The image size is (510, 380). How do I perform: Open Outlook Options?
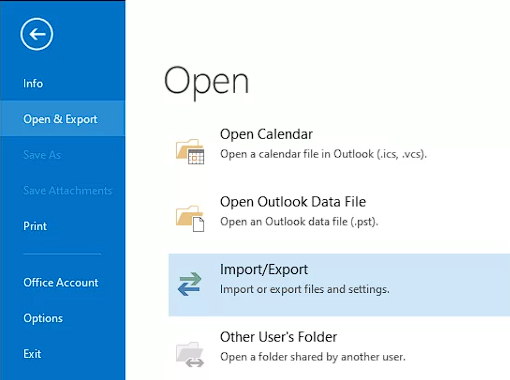[43, 318]
